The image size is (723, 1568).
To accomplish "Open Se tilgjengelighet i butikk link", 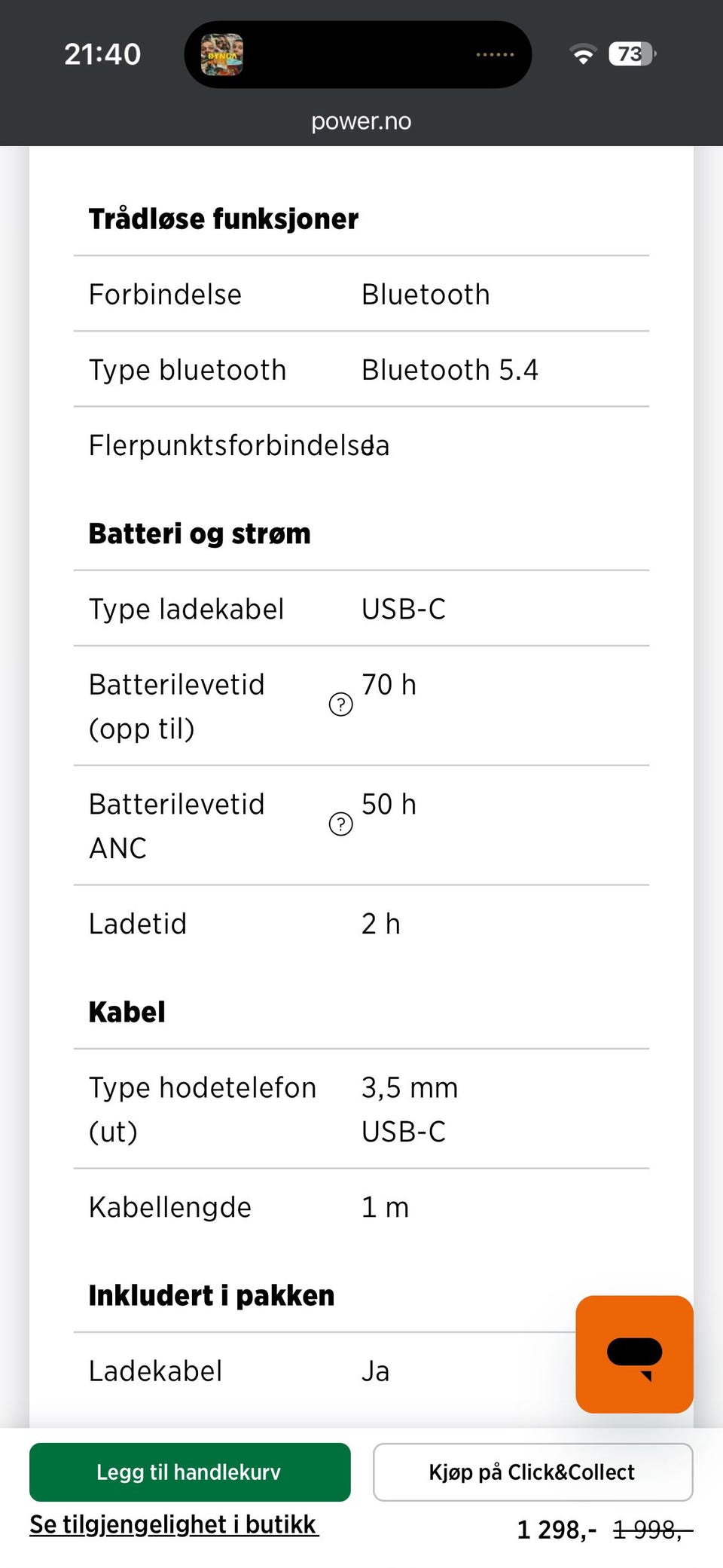I will [x=174, y=1524].
